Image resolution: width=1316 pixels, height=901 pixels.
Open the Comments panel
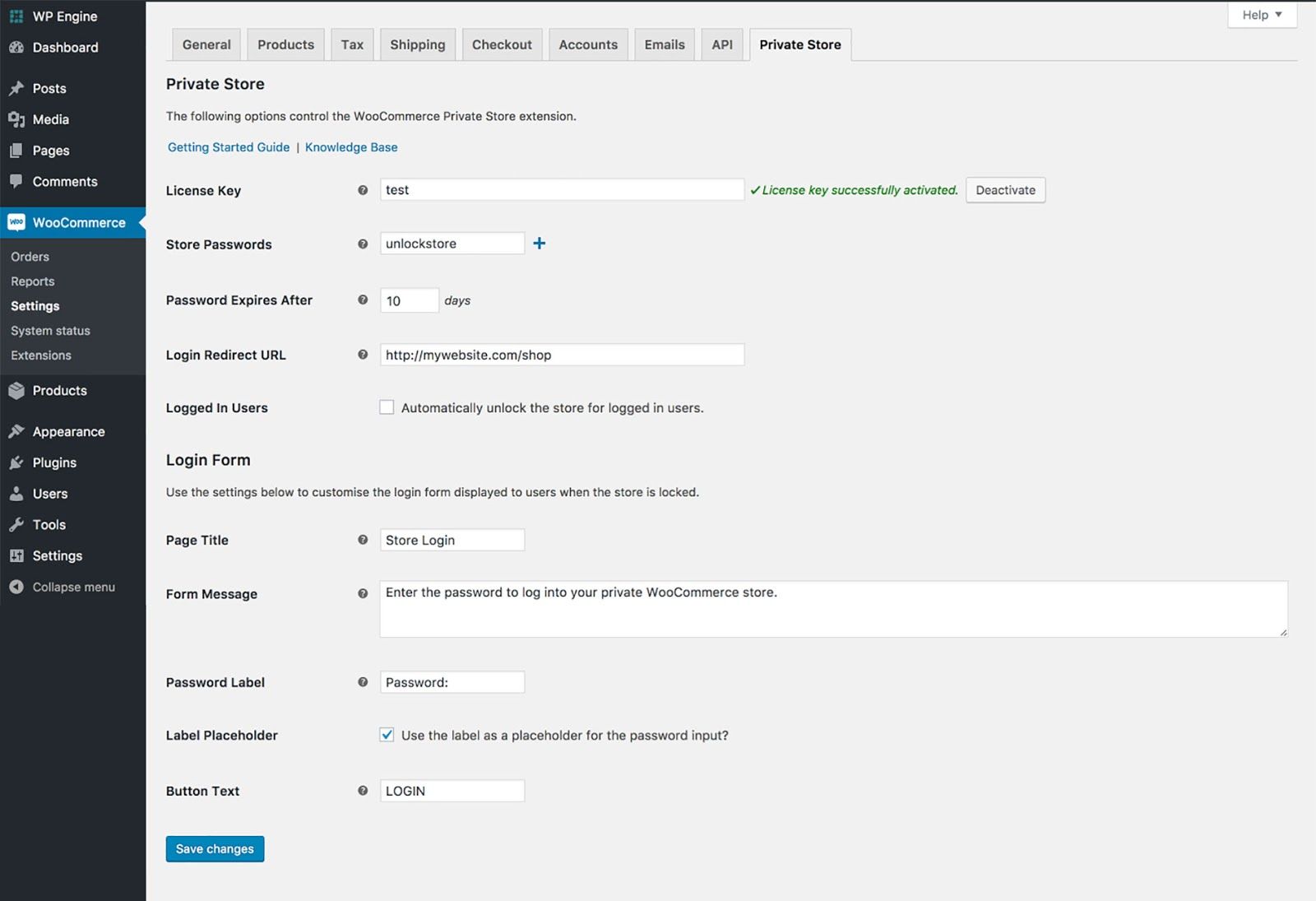(x=18, y=181)
